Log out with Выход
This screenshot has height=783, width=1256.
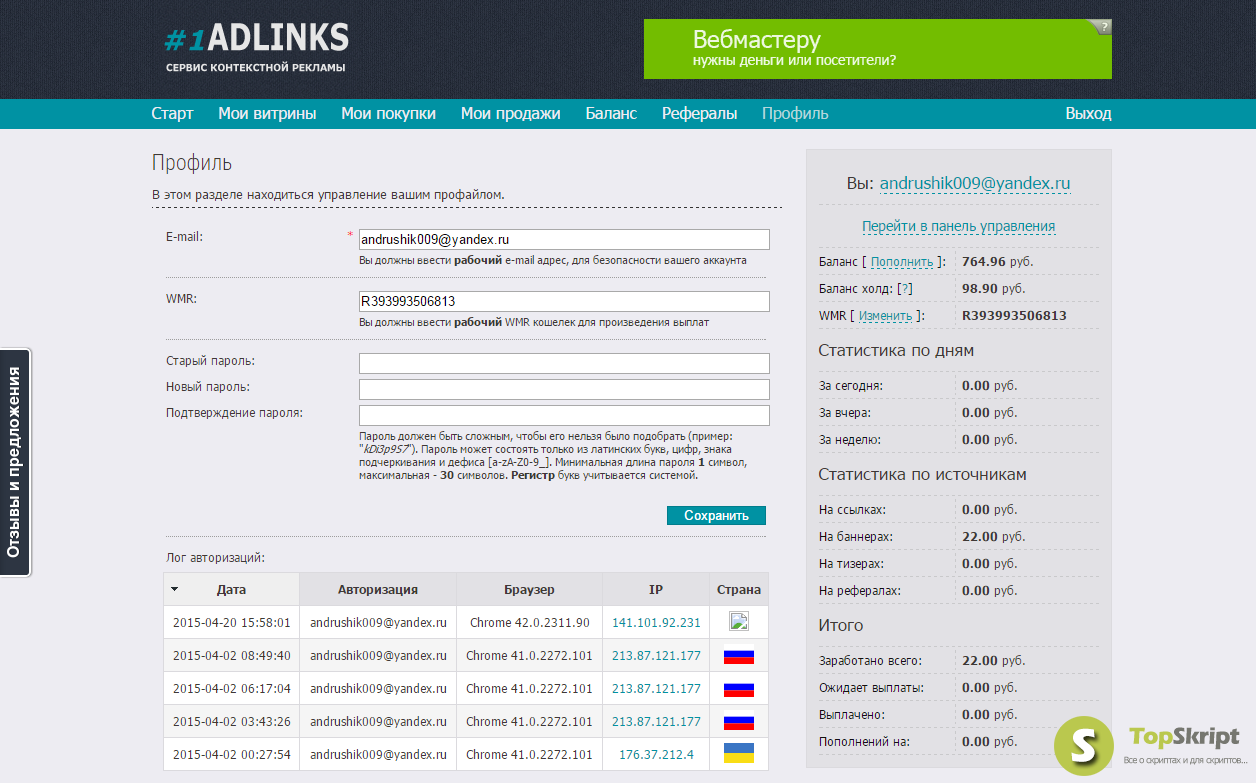click(x=1088, y=114)
